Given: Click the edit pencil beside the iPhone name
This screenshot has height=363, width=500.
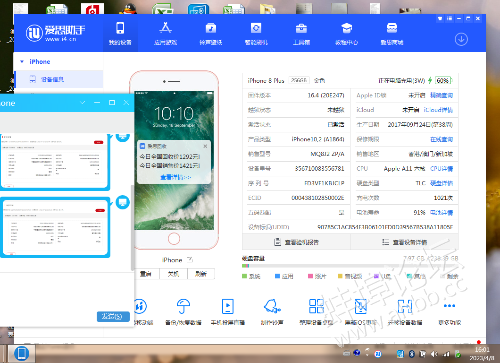Looking at the screenshot, I should (190, 260).
